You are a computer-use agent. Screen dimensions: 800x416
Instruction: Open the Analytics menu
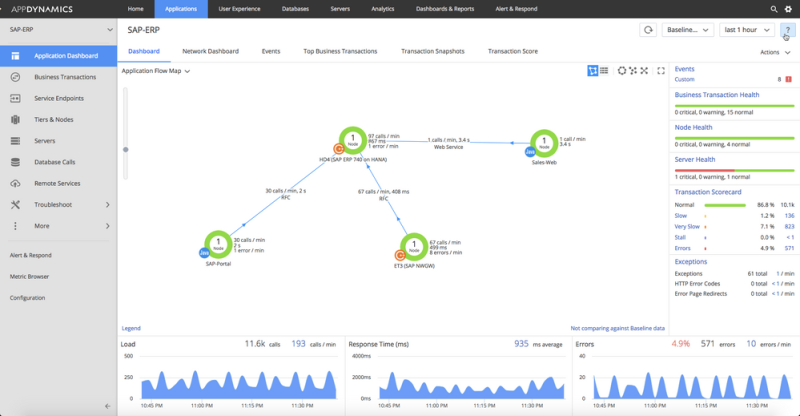coord(383,9)
